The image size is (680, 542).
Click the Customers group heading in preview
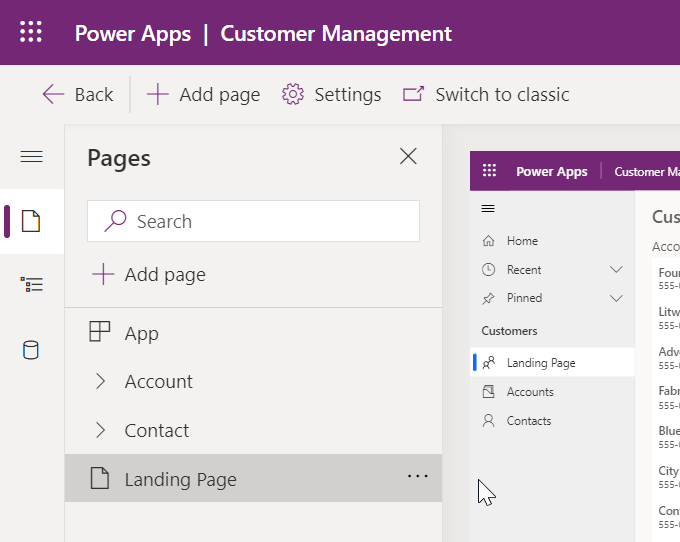coord(509,331)
